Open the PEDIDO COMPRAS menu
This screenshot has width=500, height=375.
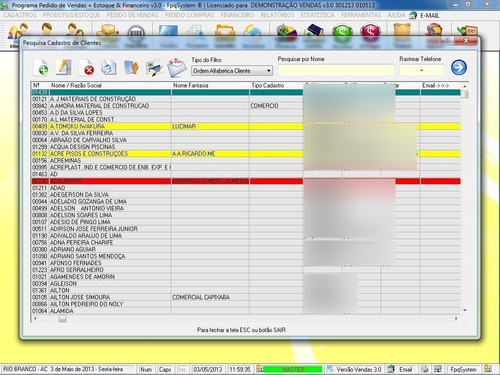[189, 15]
